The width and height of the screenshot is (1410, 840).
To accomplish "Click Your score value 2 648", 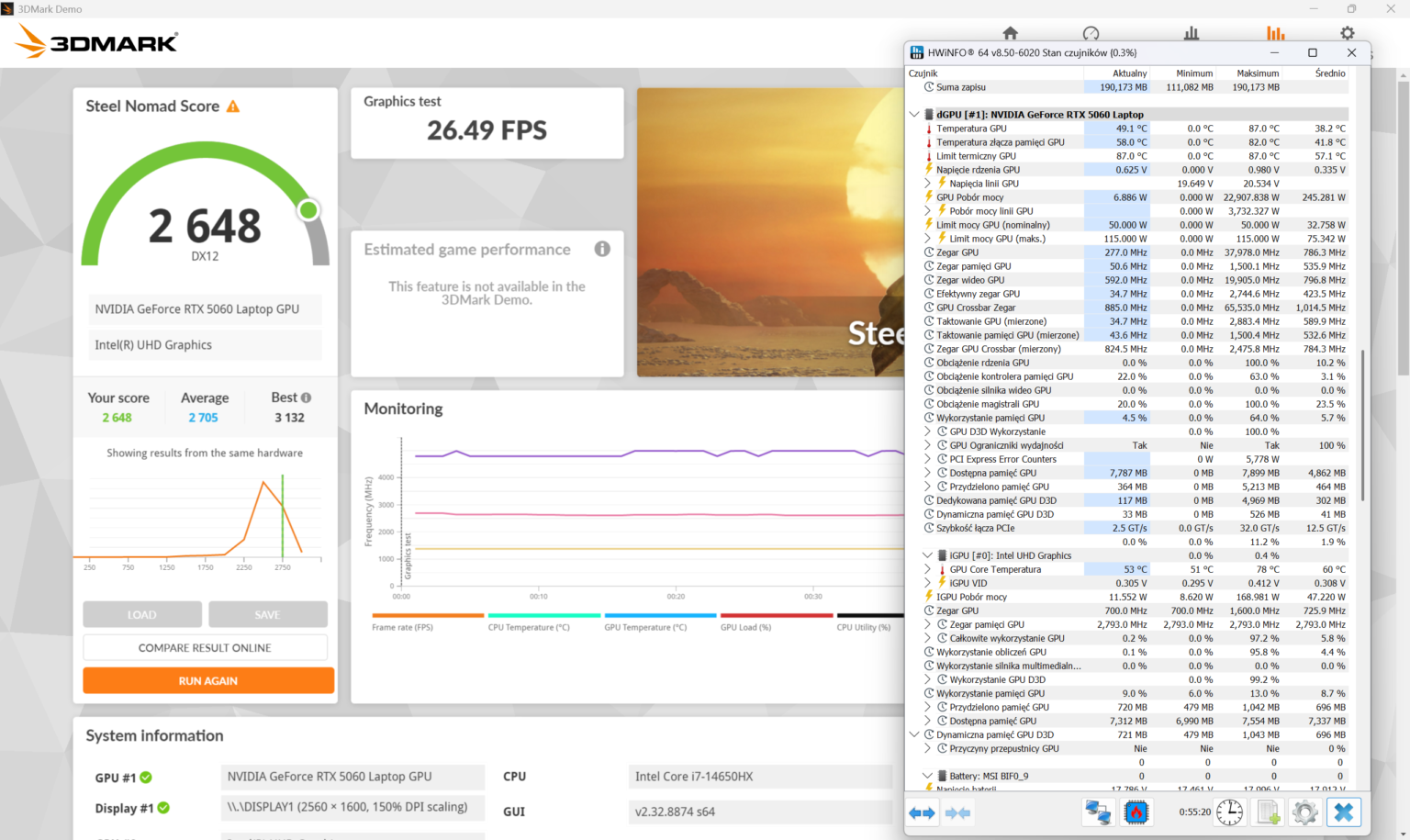I will pyautogui.click(x=117, y=418).
